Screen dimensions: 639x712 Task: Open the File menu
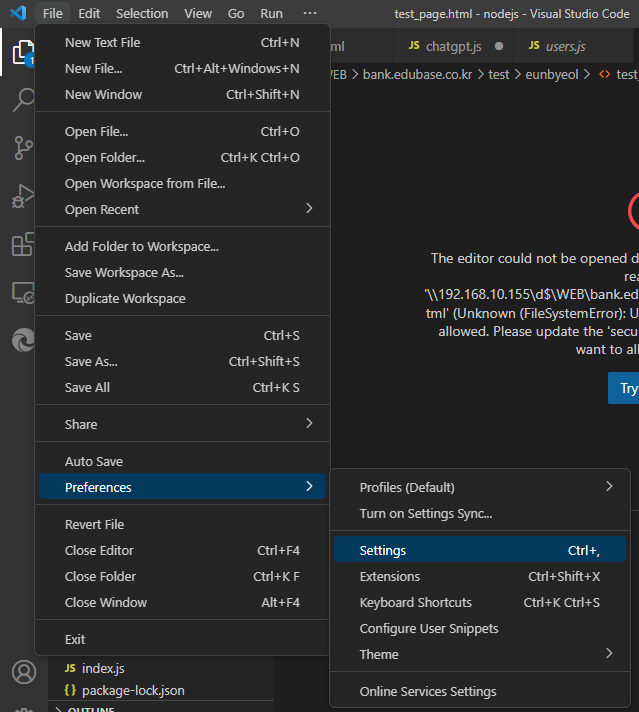[x=53, y=14]
